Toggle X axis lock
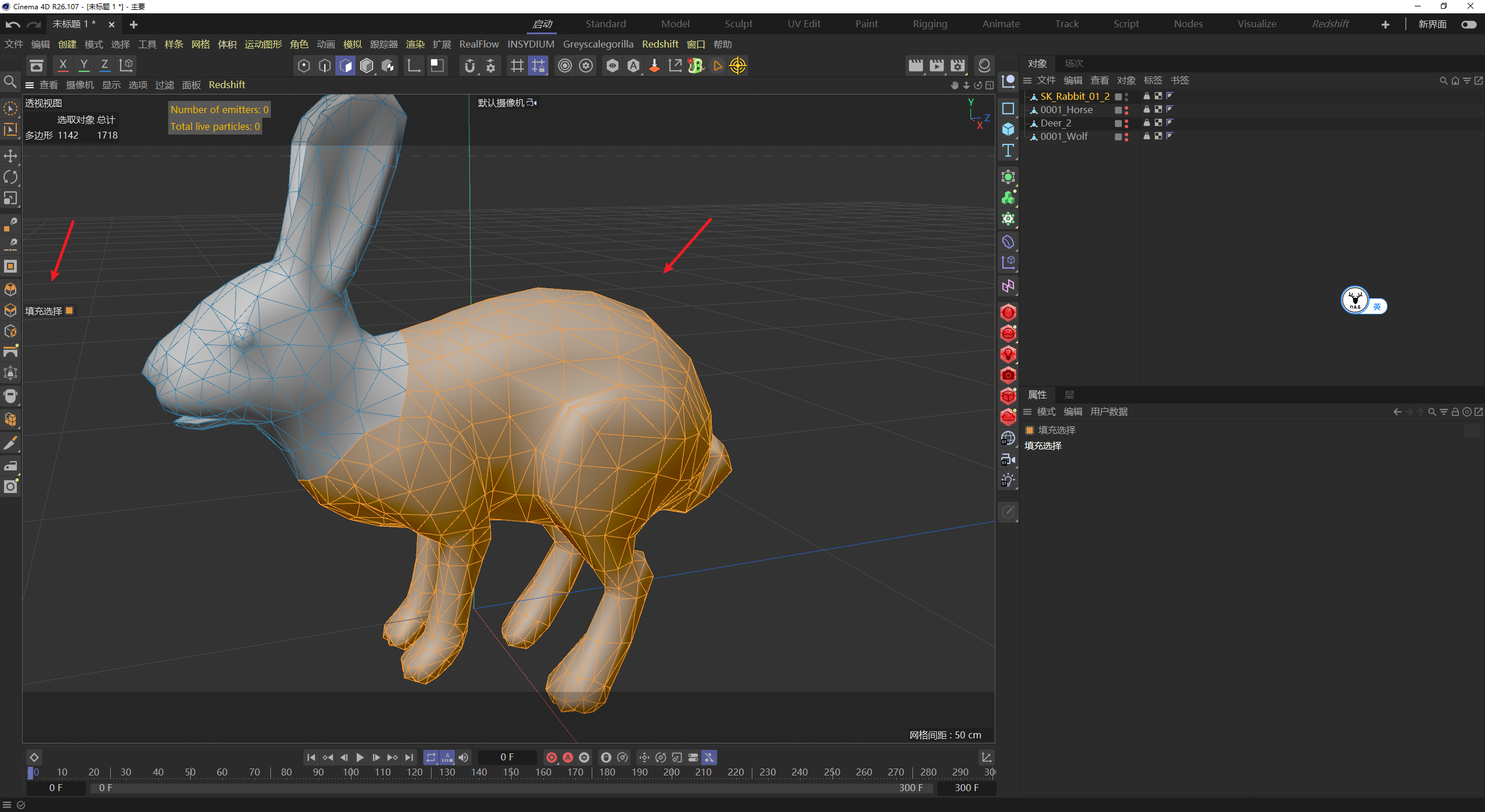Image resolution: width=1485 pixels, height=812 pixels. click(x=63, y=66)
